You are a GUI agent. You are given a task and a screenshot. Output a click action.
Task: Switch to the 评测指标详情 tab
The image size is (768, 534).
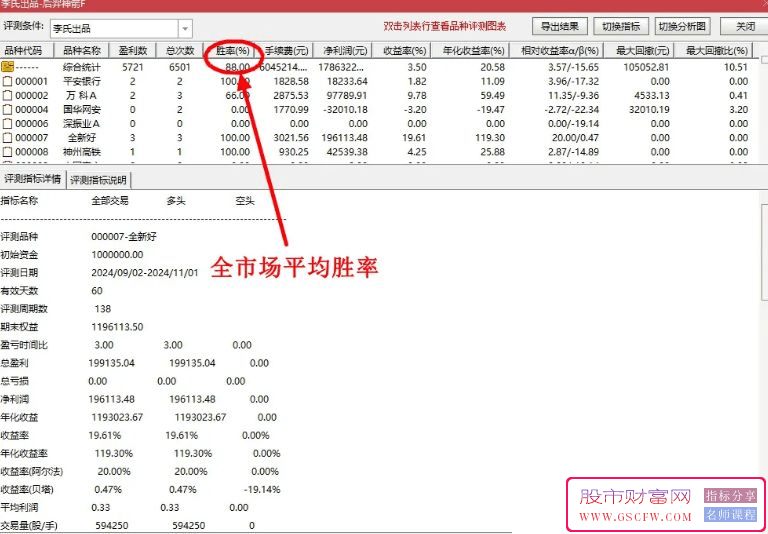pos(33,179)
